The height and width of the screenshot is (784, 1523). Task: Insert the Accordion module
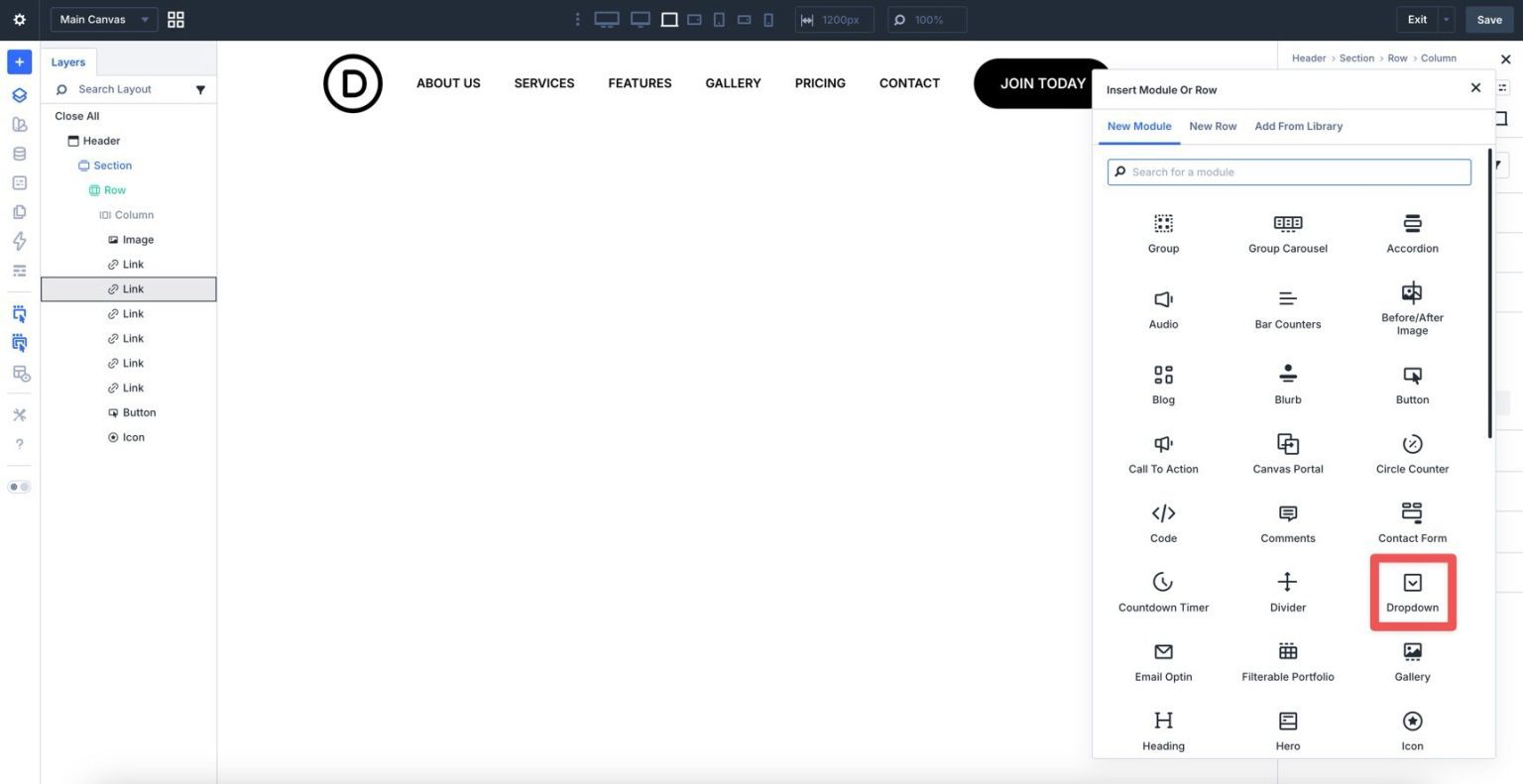(1412, 233)
